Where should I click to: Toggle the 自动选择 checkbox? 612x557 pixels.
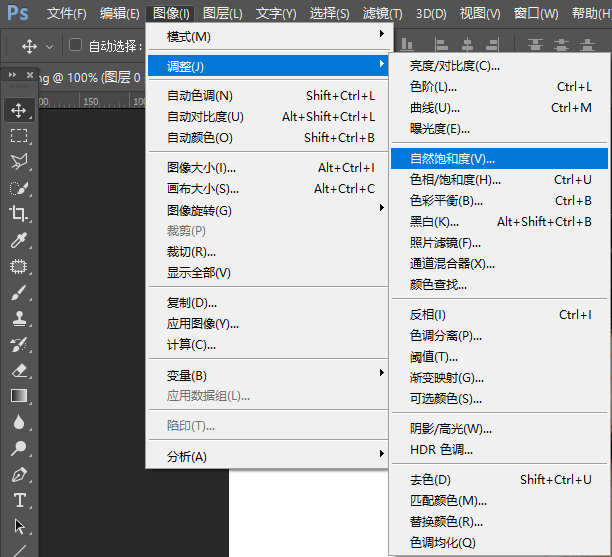click(x=75, y=45)
